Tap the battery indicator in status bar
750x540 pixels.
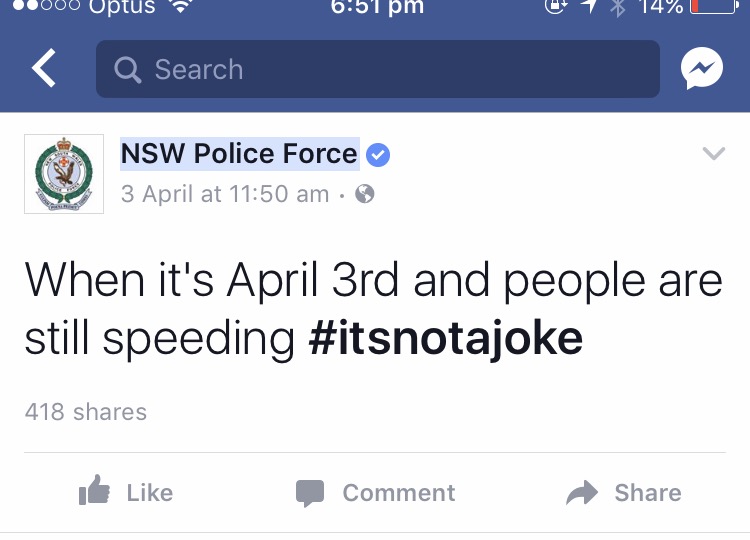(713, 6)
